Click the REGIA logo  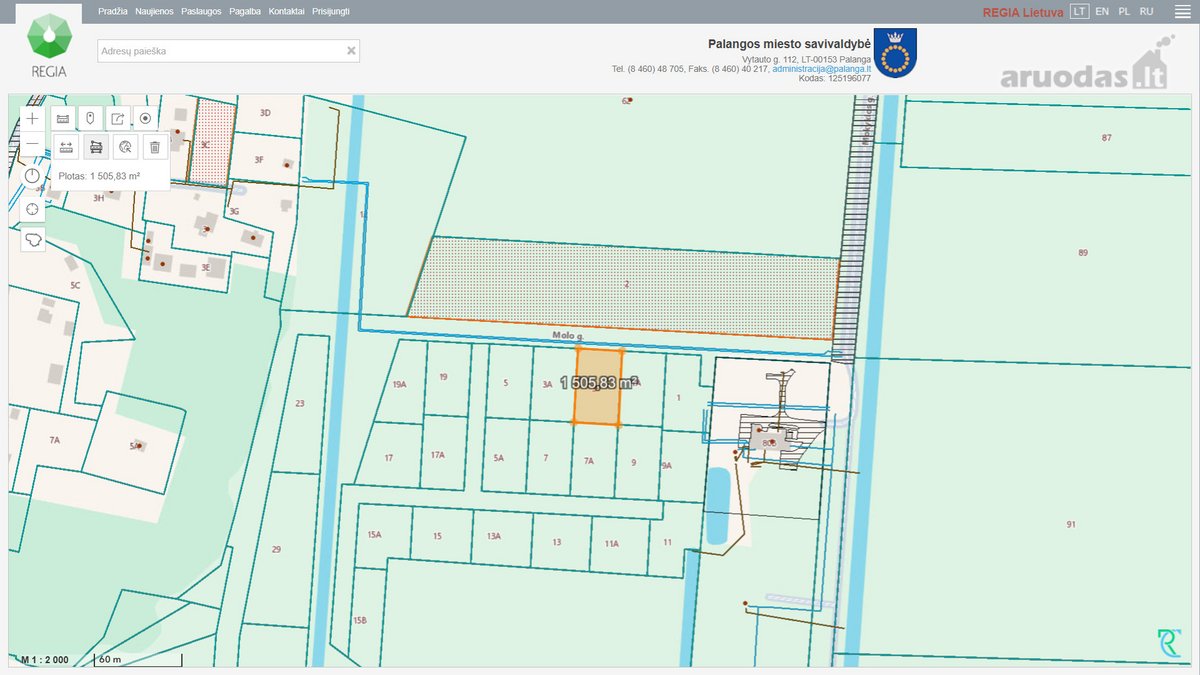48,46
